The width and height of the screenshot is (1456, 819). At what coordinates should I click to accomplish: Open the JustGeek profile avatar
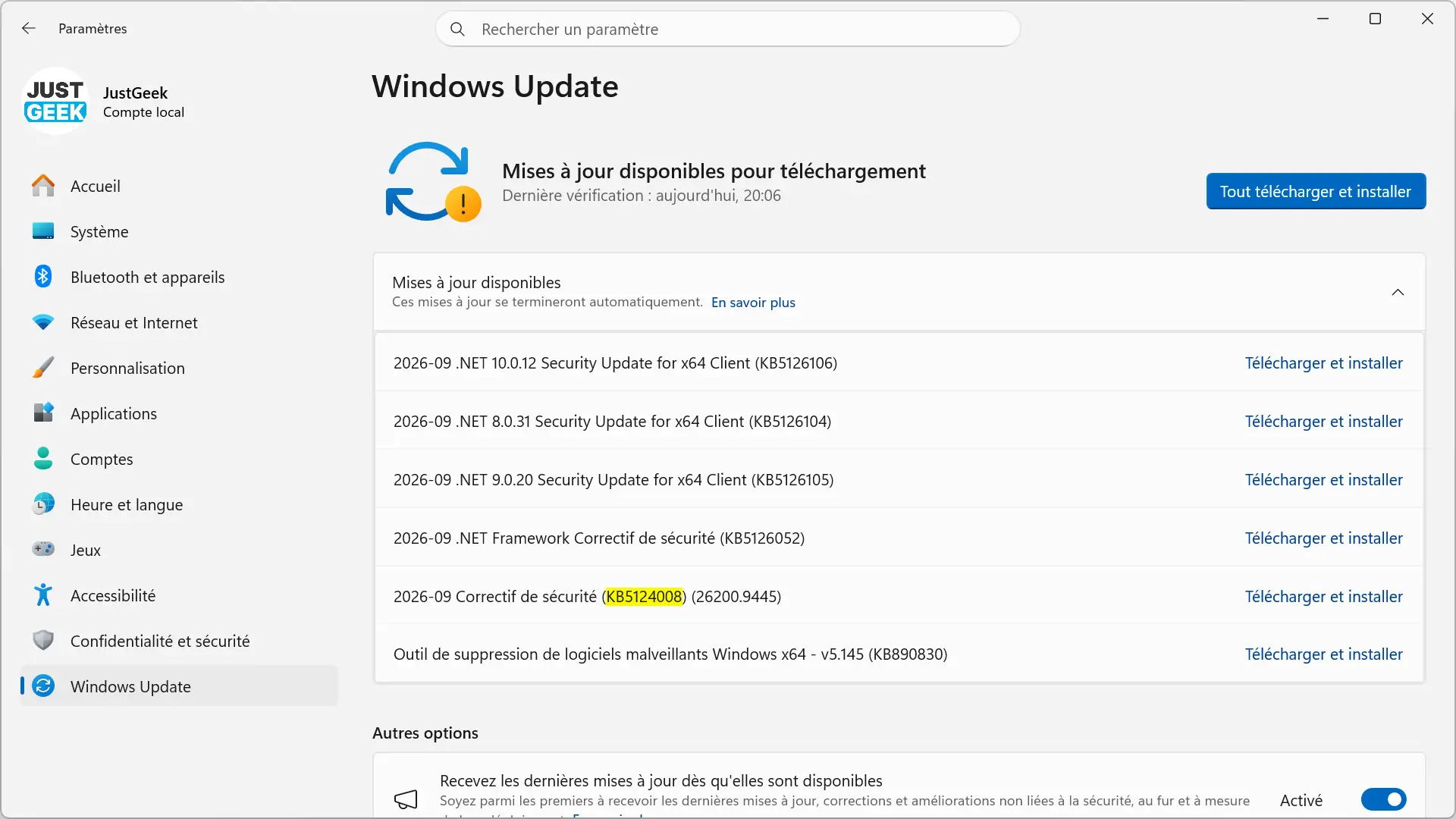click(55, 101)
